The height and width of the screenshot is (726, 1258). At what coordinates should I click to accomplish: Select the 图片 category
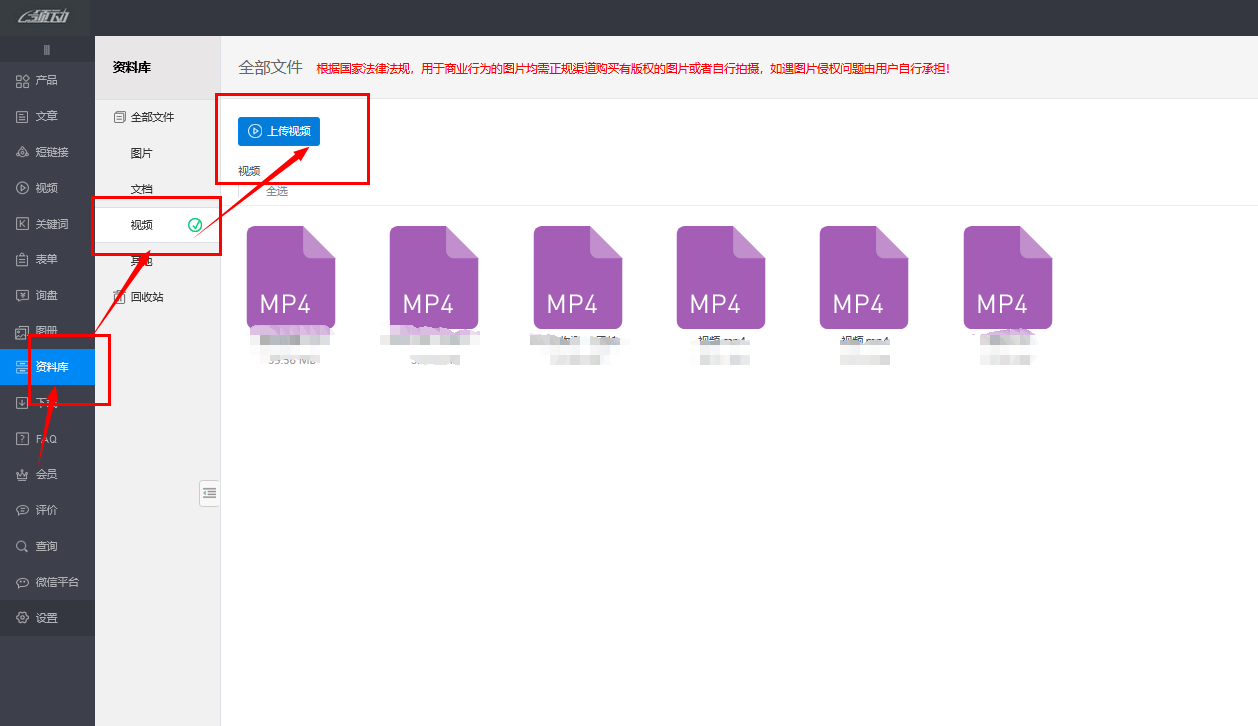coord(141,153)
